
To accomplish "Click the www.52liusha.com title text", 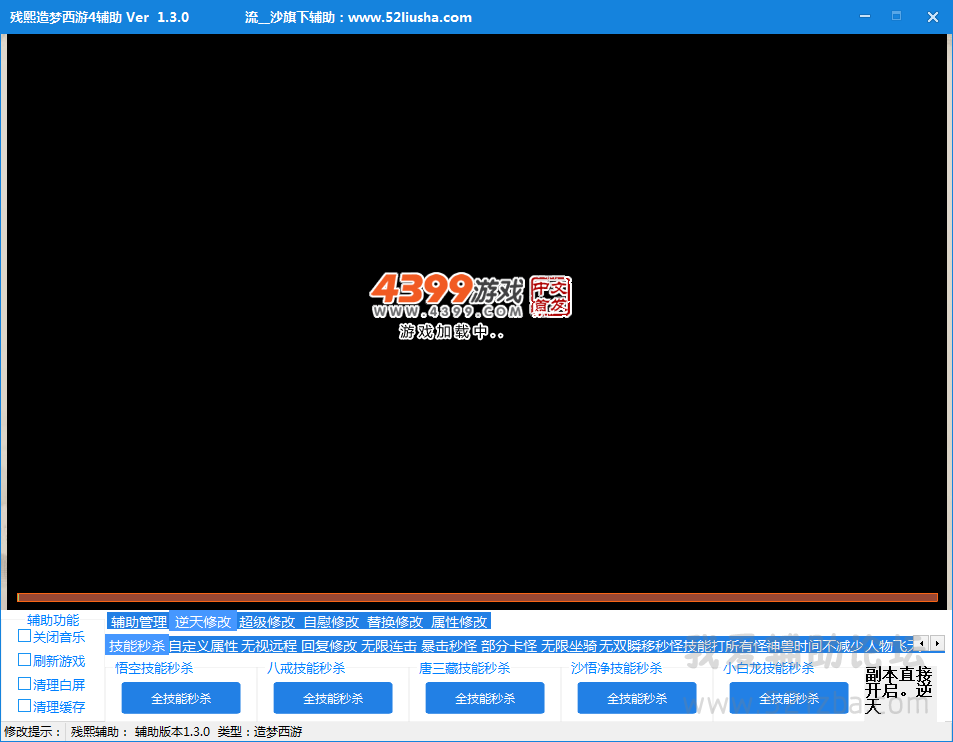I will click(410, 17).
